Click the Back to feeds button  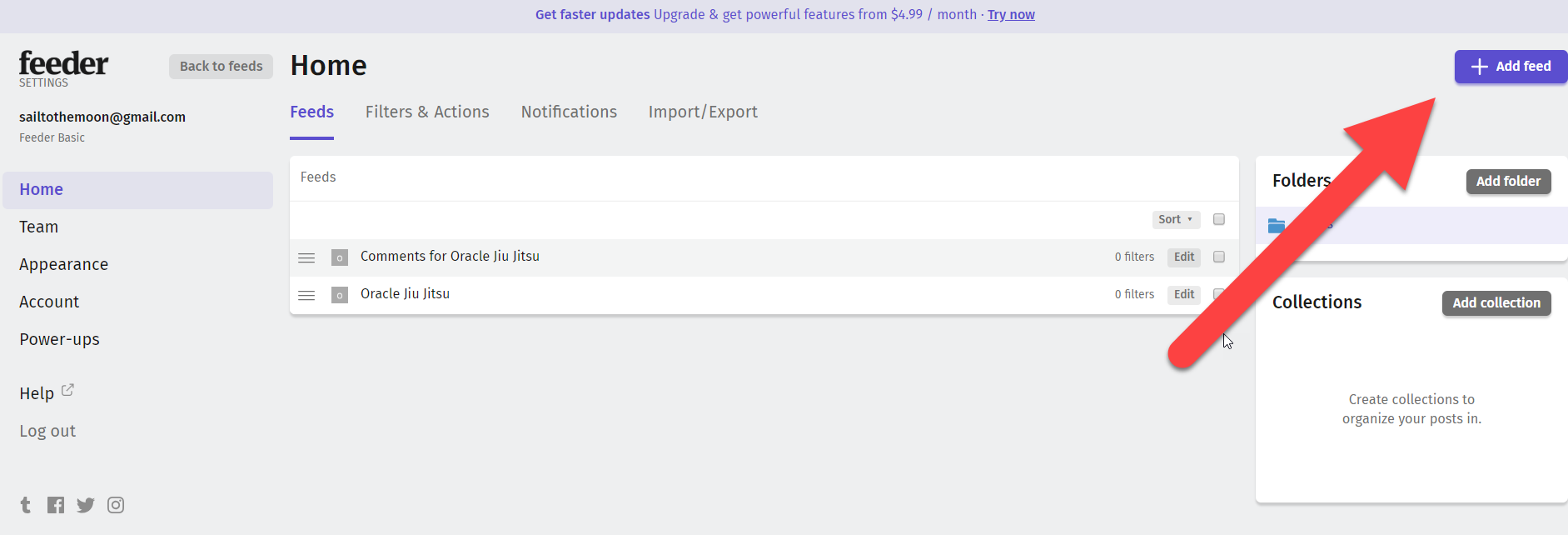(x=221, y=67)
